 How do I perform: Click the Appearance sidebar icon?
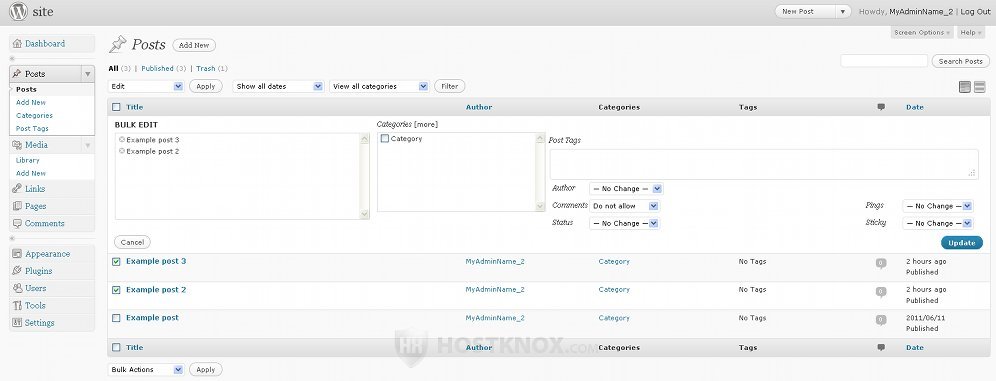click(x=17, y=254)
